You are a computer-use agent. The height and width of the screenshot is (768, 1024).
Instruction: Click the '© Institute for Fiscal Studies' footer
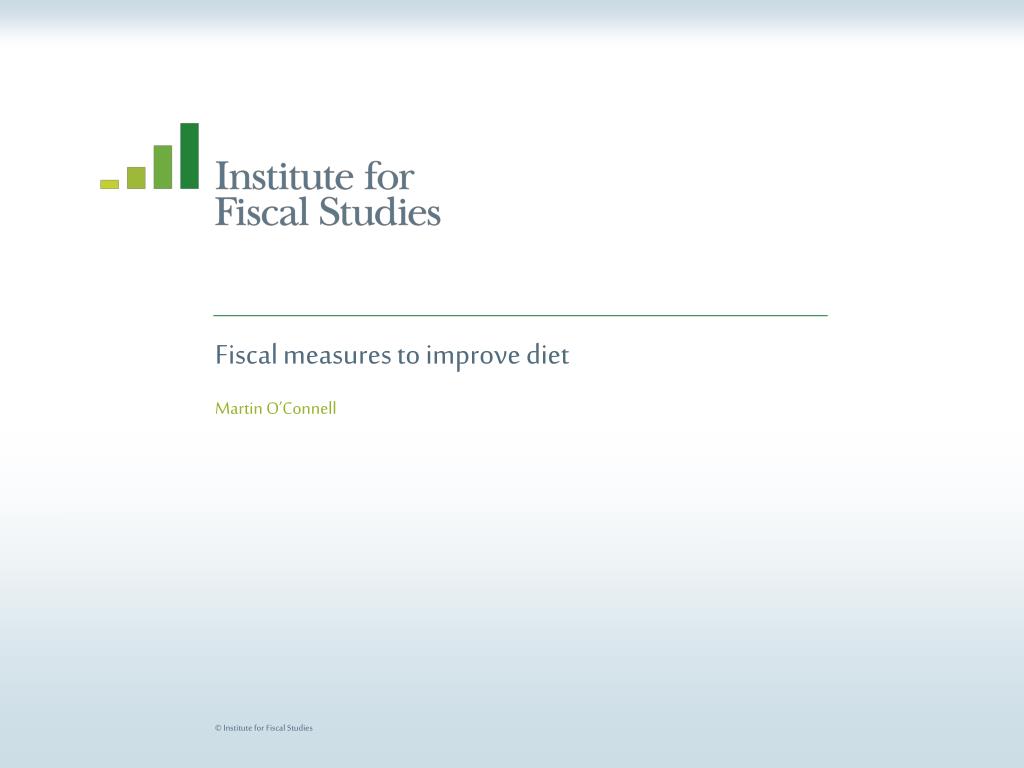(x=264, y=728)
